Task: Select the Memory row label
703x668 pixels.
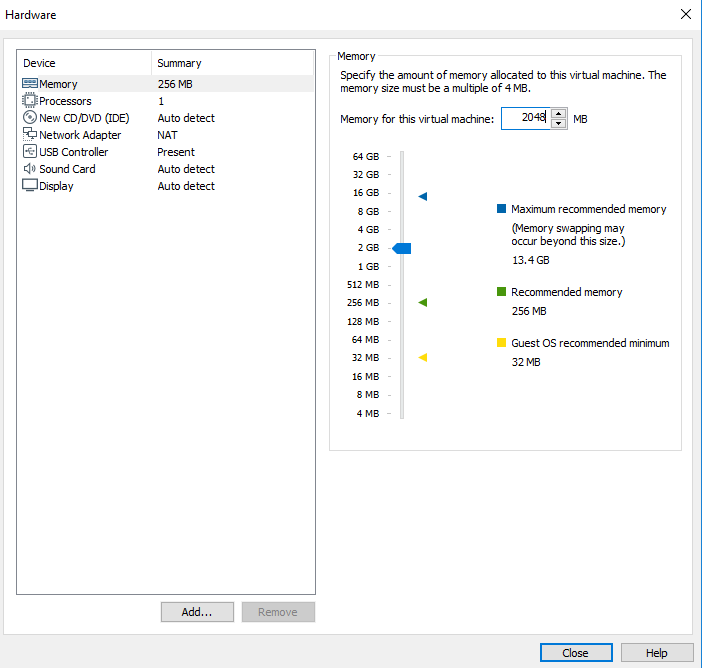Action: point(58,84)
